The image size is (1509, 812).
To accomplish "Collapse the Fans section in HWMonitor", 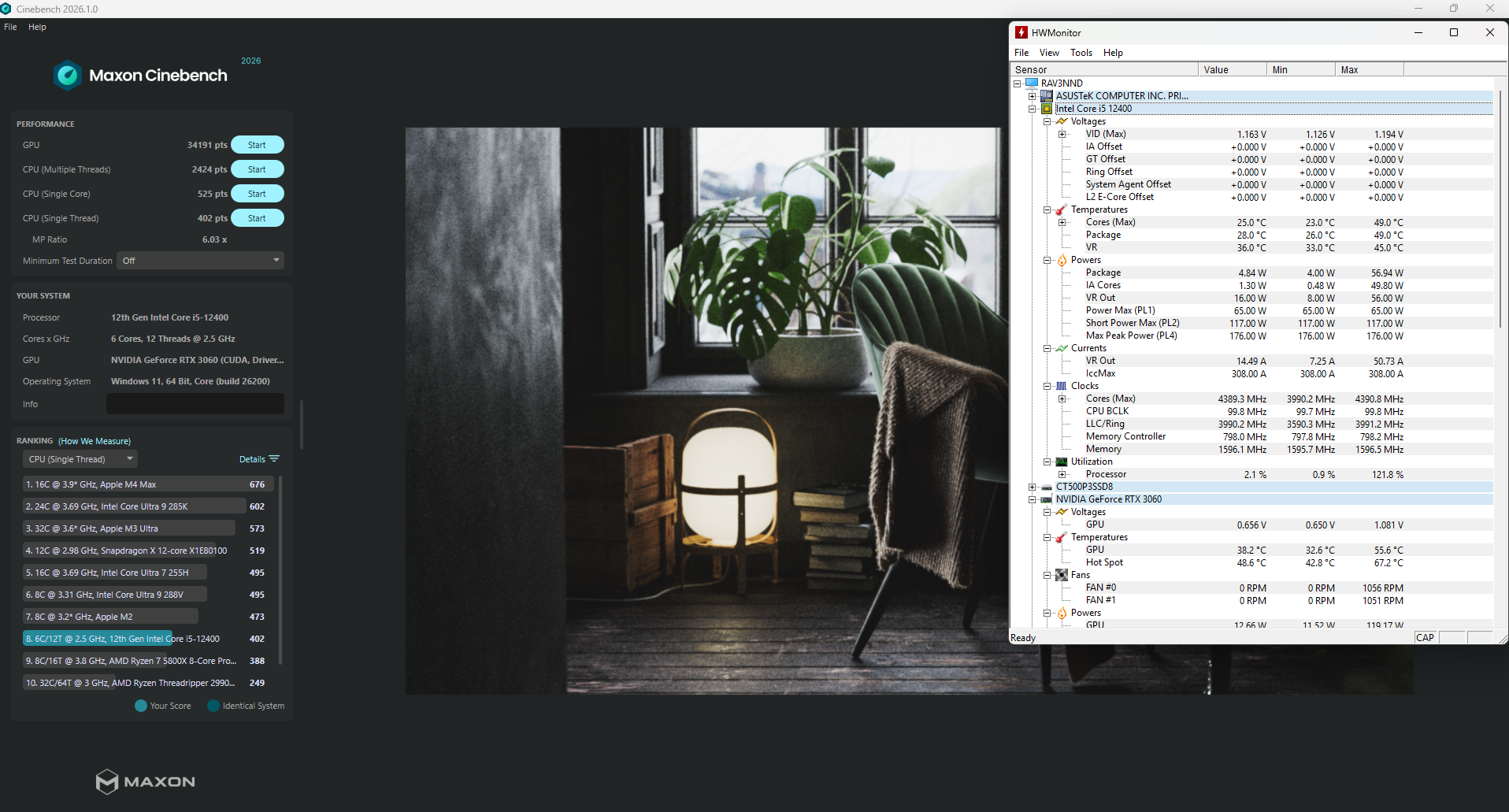I will click(x=1047, y=575).
